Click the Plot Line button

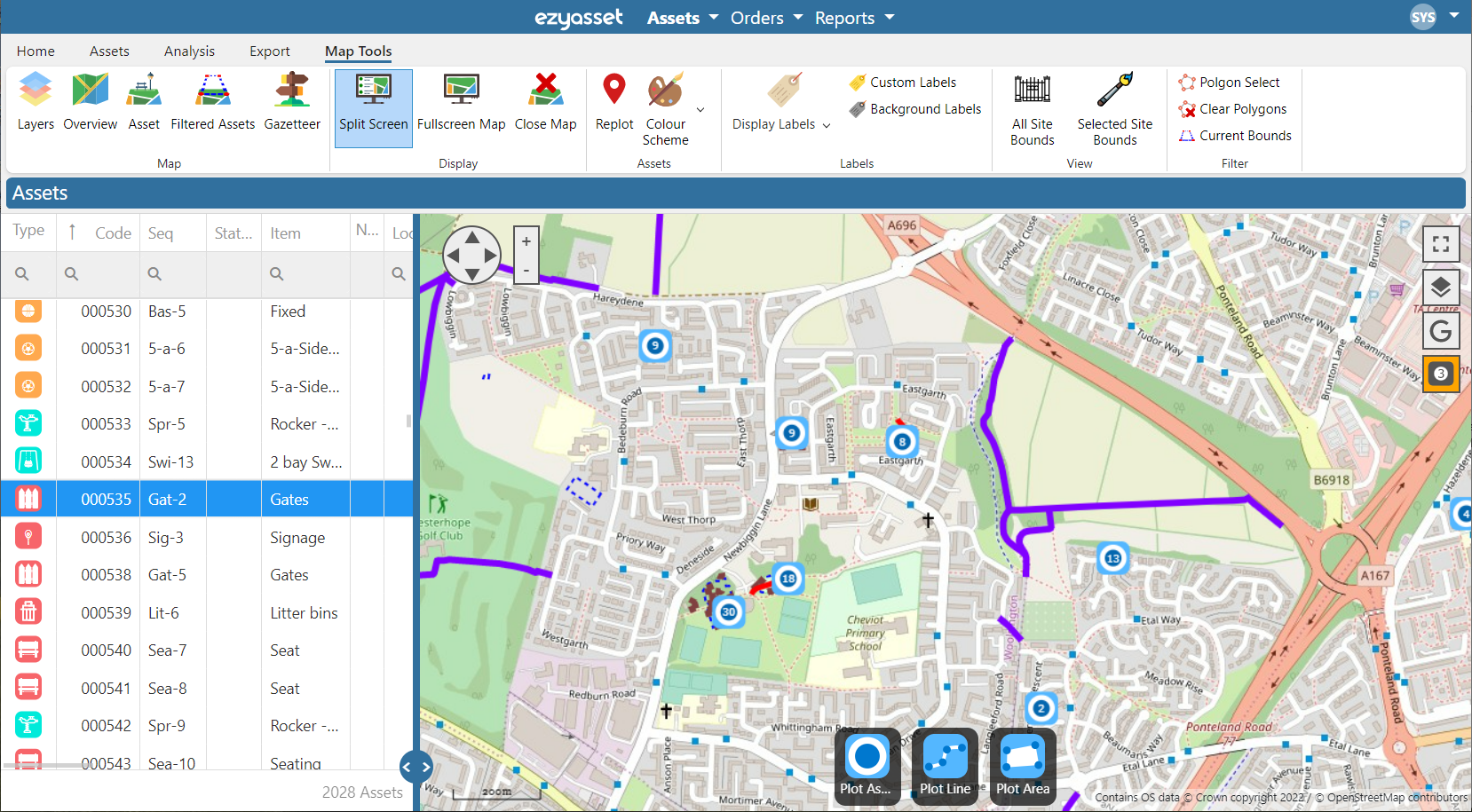945,767
